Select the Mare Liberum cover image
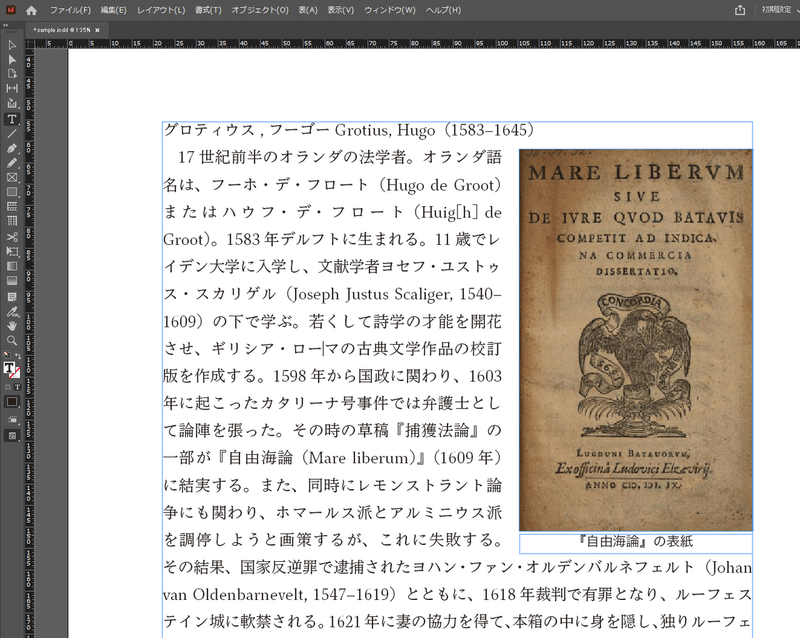The width and height of the screenshot is (800, 638). coord(635,340)
